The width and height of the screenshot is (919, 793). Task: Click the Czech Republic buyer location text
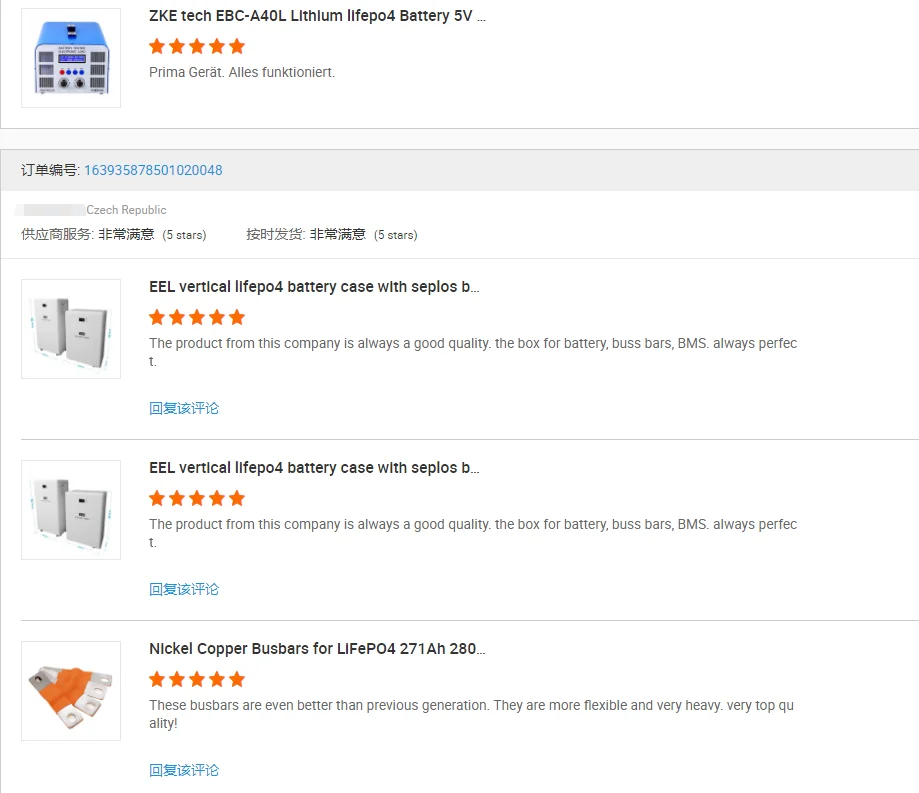(126, 210)
